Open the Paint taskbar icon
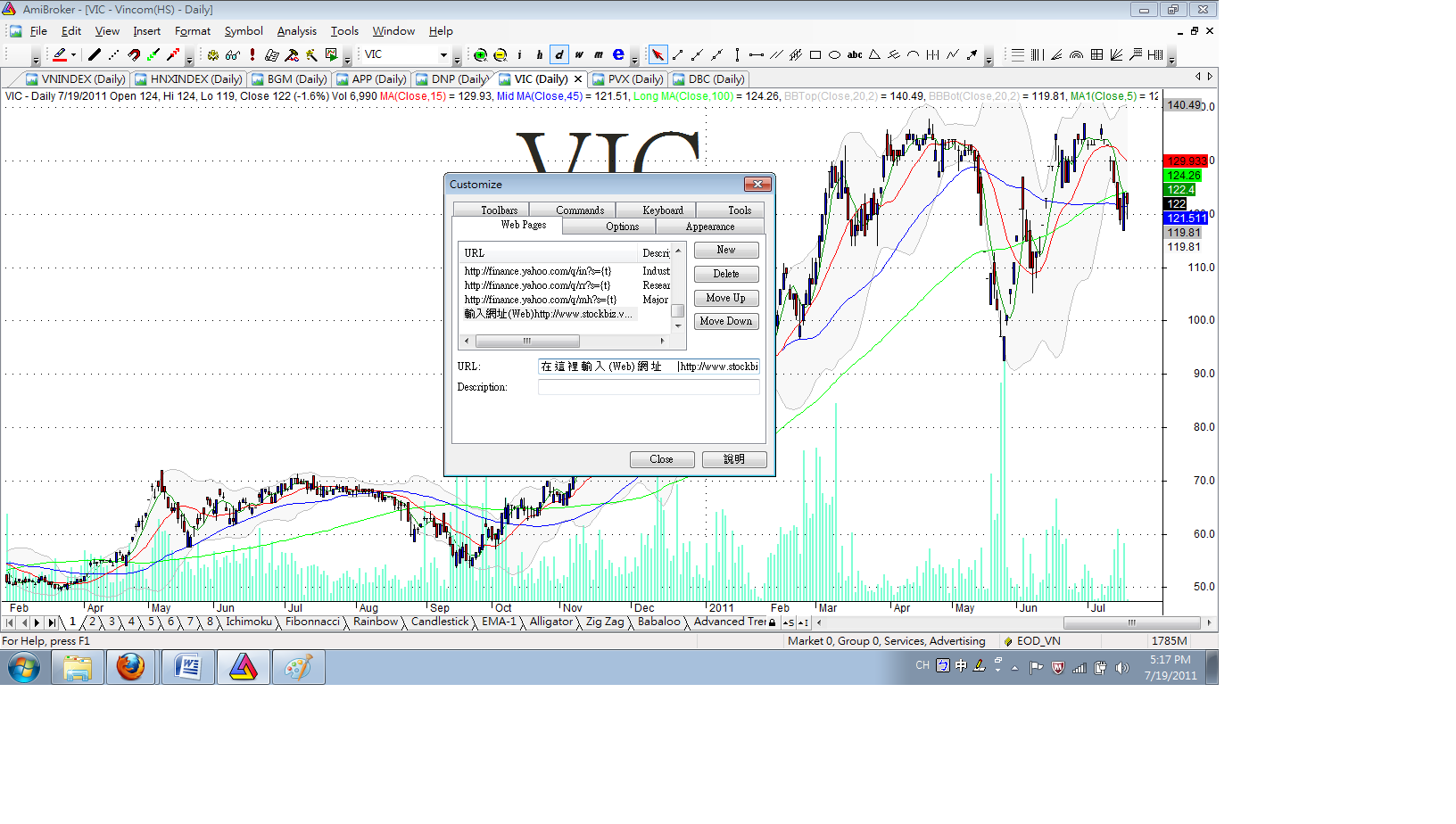Image resolution: width=1456 pixels, height=824 pixels. [299, 667]
